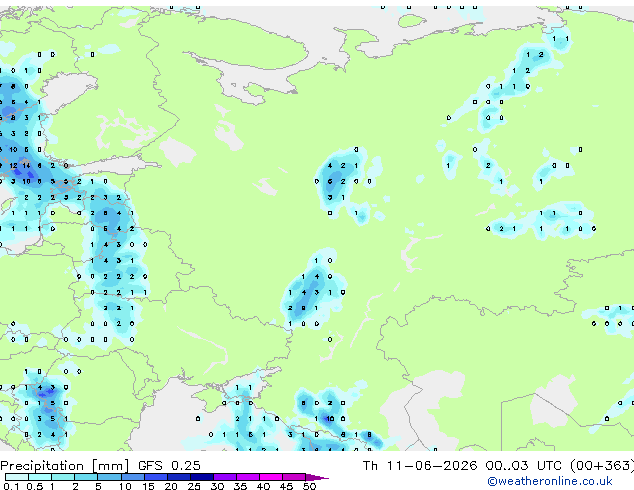Screen dimensions: 634x490
Task: Click the 'Precipitation [mm]' title label
Action: click(65, 466)
